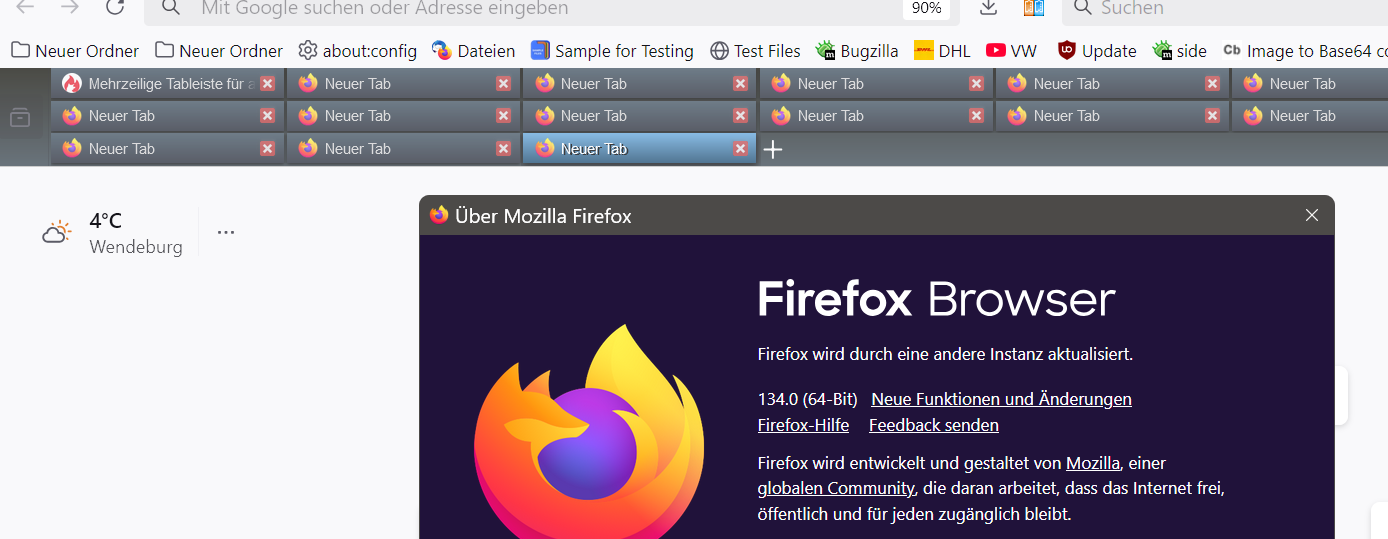The height and width of the screenshot is (539, 1388).
Task: Follow the Mozilla link
Action: 1093,463
